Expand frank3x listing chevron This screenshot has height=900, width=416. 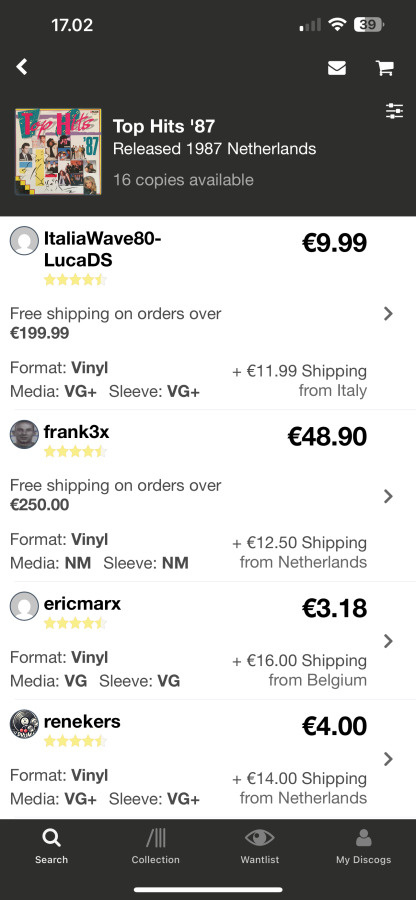pyautogui.click(x=388, y=496)
